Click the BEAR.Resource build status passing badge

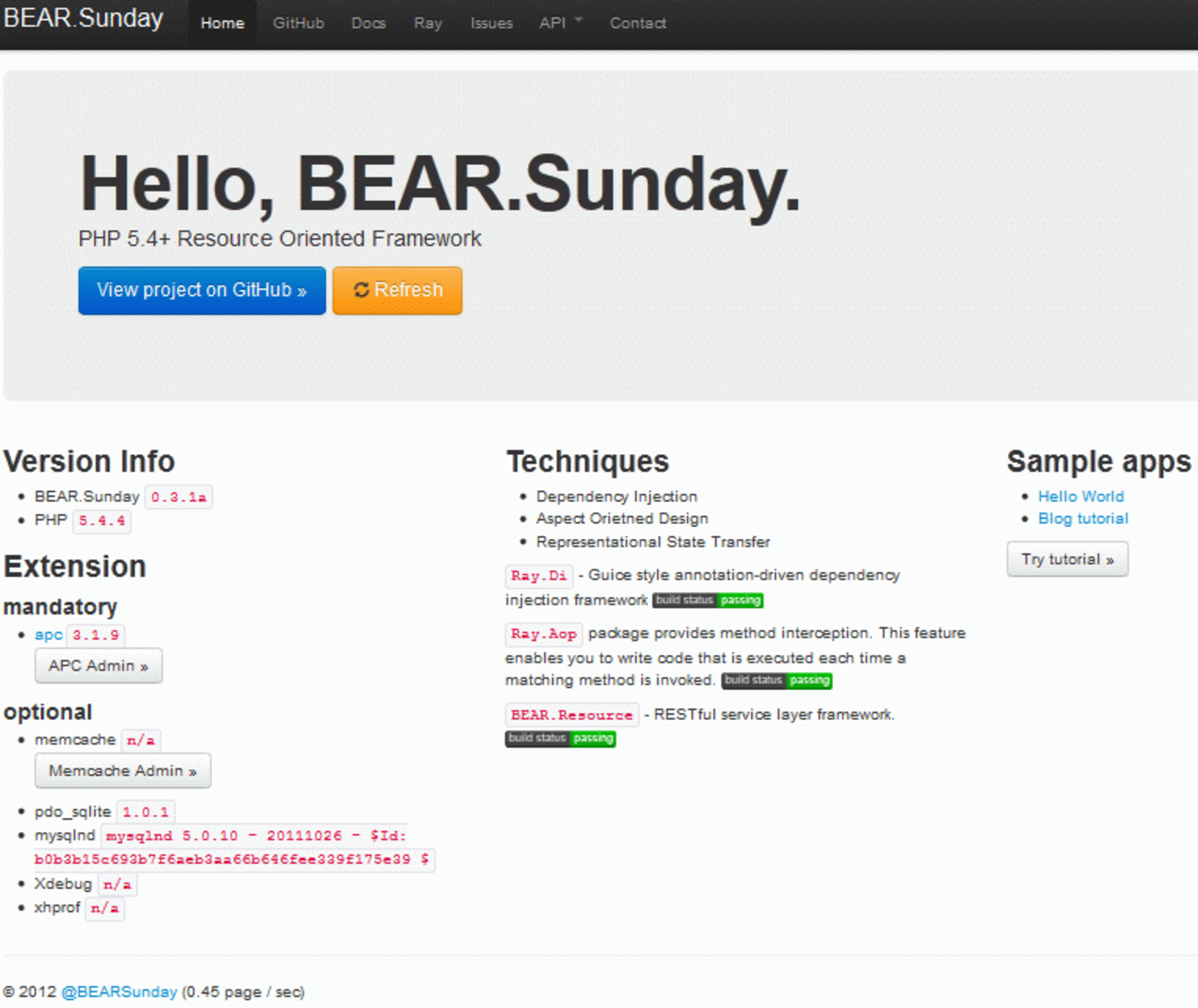click(x=560, y=739)
